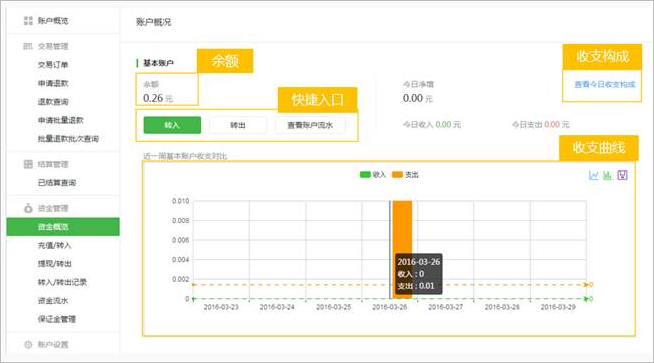Select 申请退款 menu item
The width and height of the screenshot is (654, 363).
click(53, 83)
